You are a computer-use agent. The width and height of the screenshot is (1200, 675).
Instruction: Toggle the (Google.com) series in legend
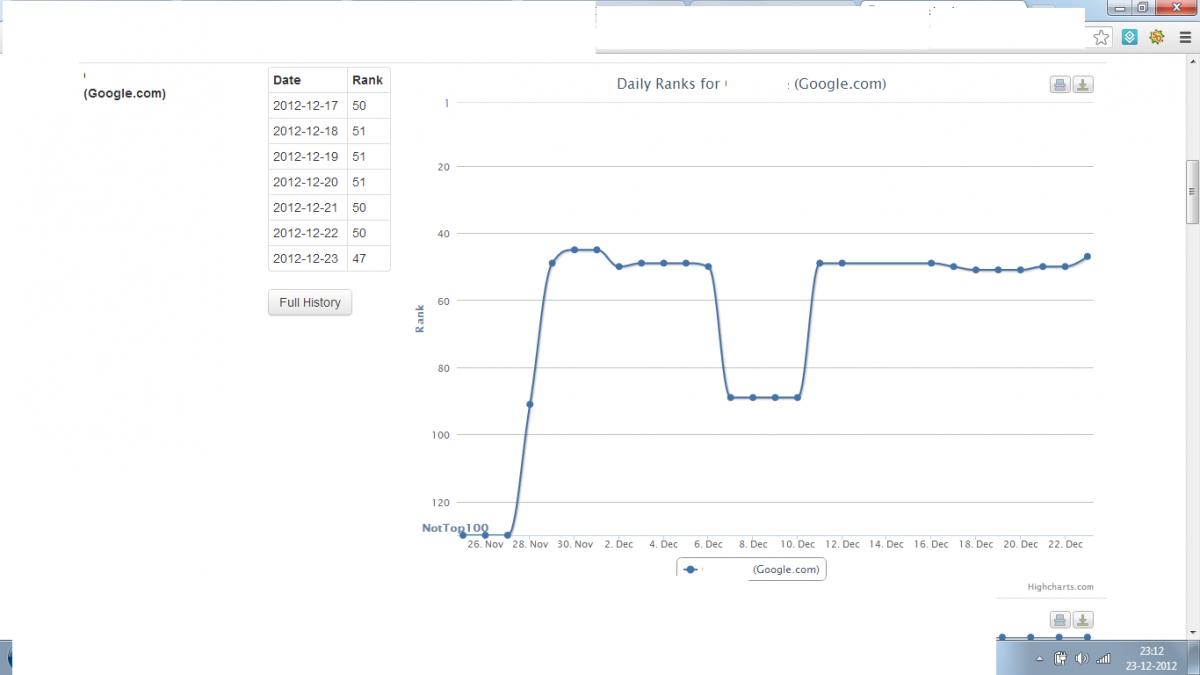coord(752,569)
